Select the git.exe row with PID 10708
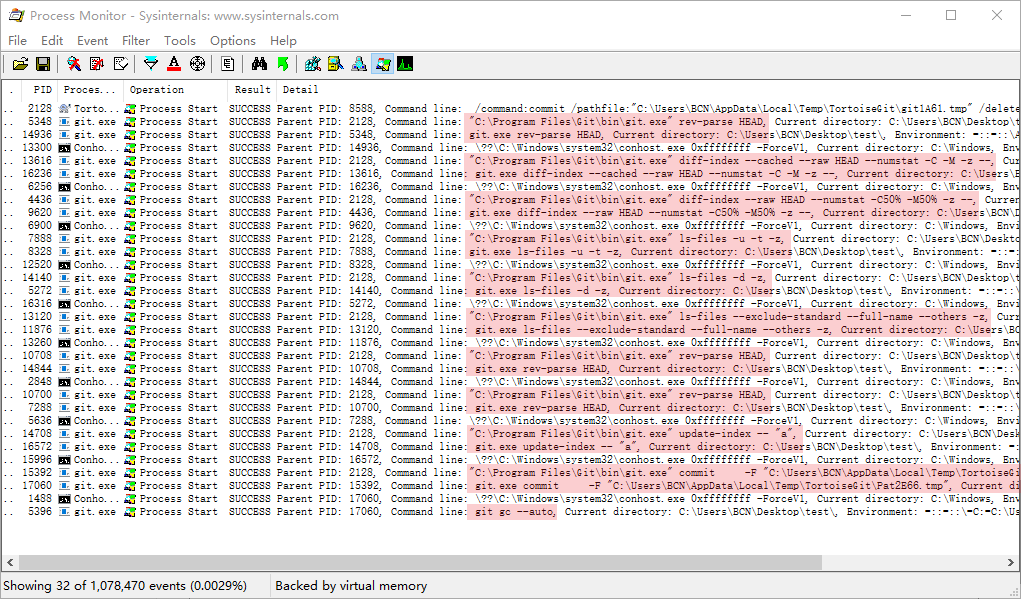 tap(510, 356)
